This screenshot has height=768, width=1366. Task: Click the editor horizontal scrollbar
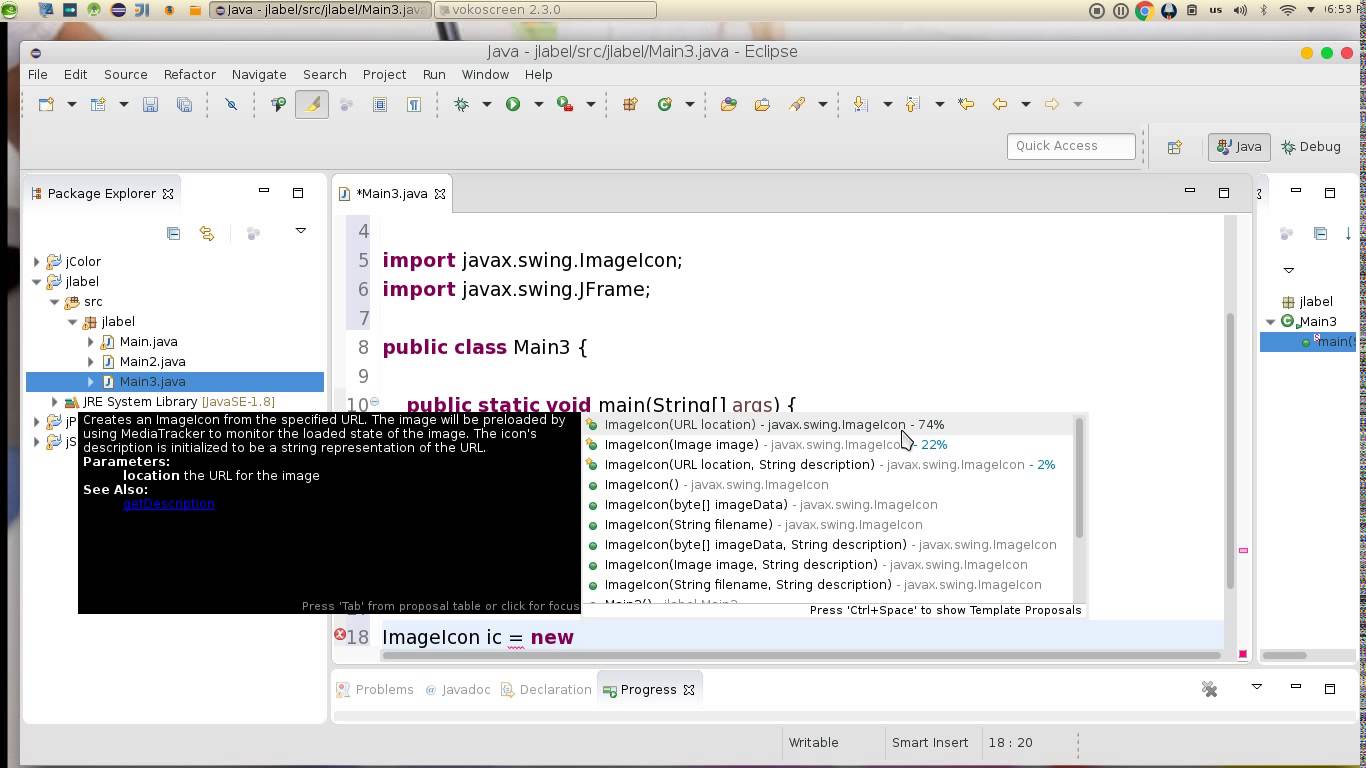pos(801,656)
